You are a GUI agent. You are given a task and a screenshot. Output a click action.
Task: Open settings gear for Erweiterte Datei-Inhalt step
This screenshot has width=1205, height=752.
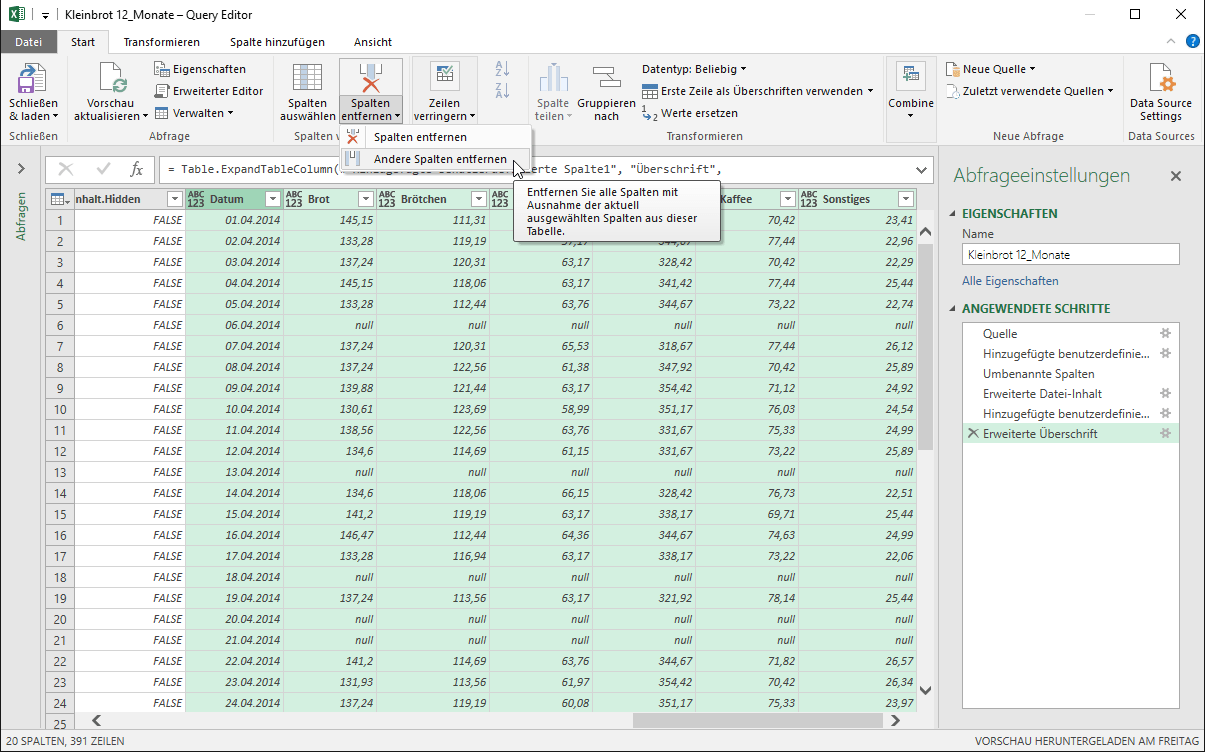pos(1165,393)
